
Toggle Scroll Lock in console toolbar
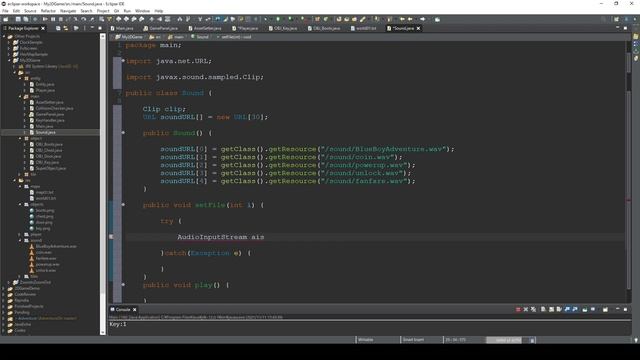pos(551,309)
